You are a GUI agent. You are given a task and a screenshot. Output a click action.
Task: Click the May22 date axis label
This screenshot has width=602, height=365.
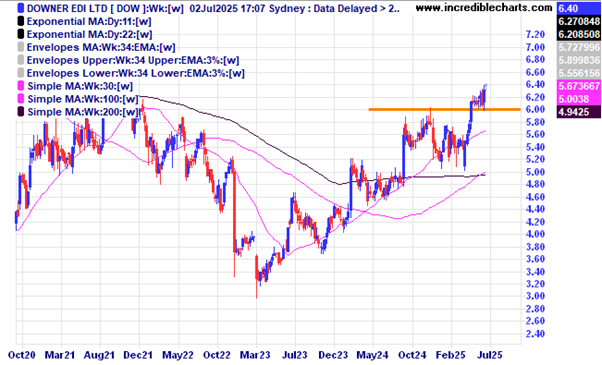click(x=177, y=355)
